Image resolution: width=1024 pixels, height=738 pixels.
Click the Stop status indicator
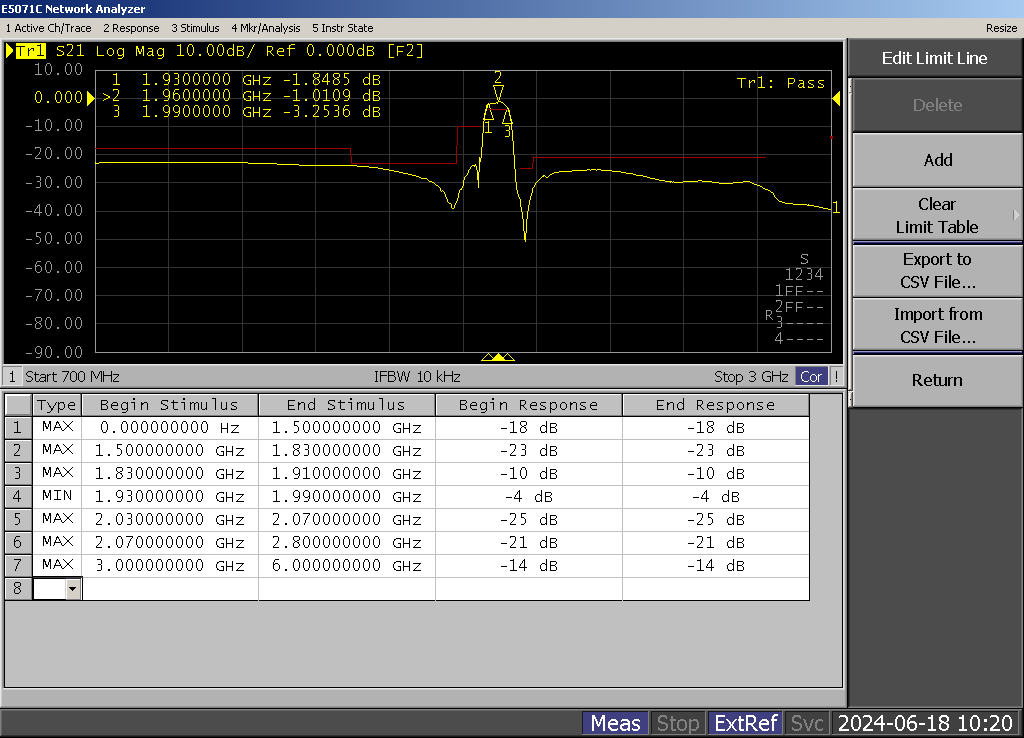click(x=677, y=723)
